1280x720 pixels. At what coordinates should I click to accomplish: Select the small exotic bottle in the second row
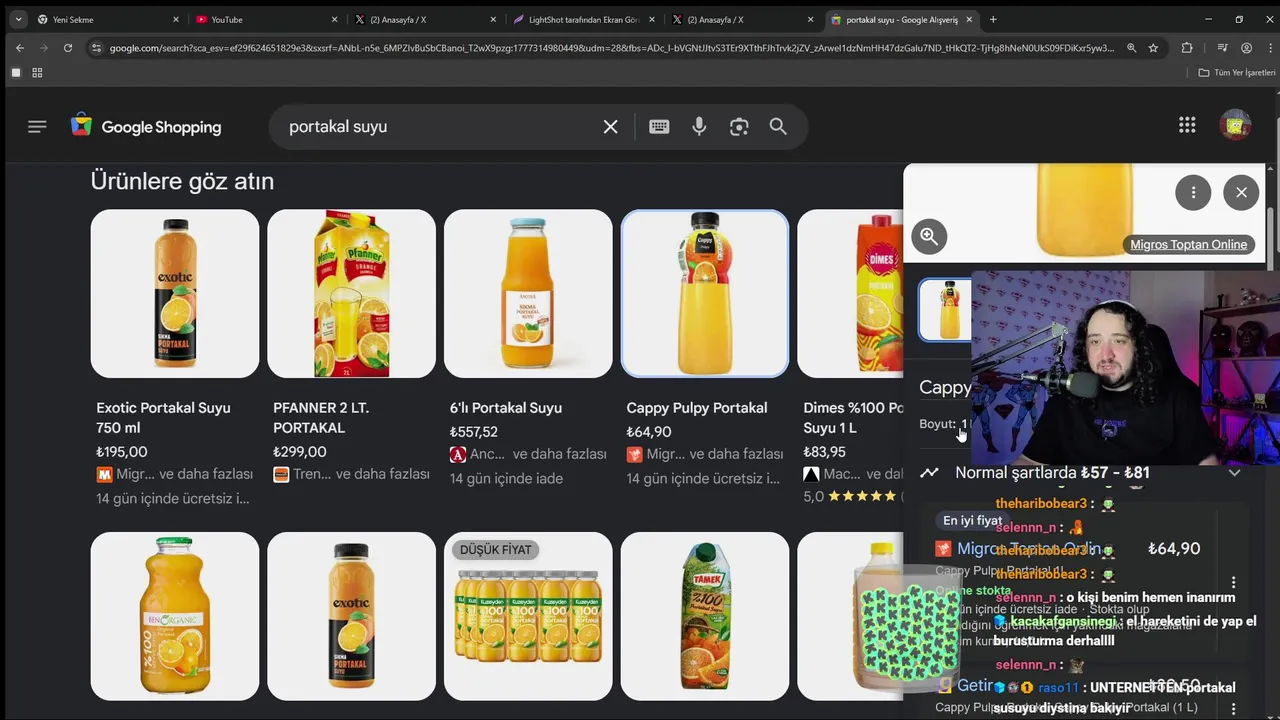click(351, 616)
